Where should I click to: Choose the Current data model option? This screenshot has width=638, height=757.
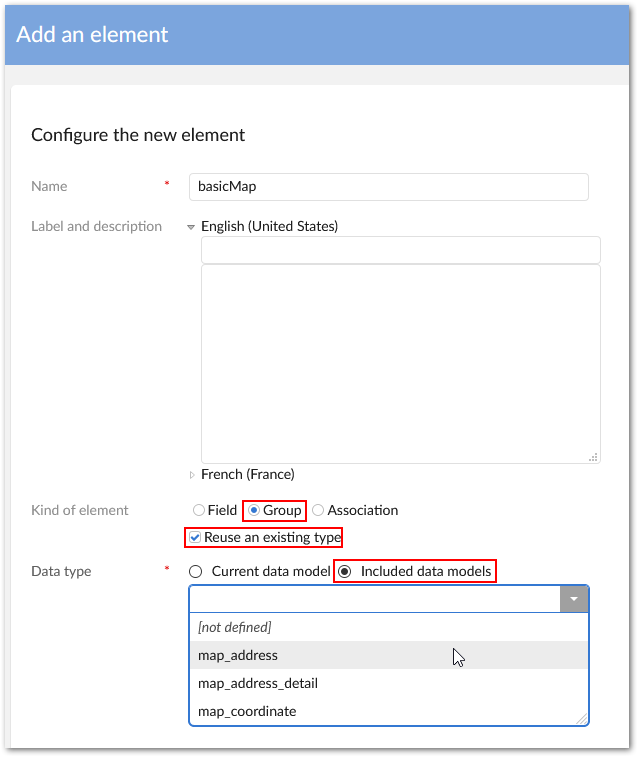click(196, 571)
